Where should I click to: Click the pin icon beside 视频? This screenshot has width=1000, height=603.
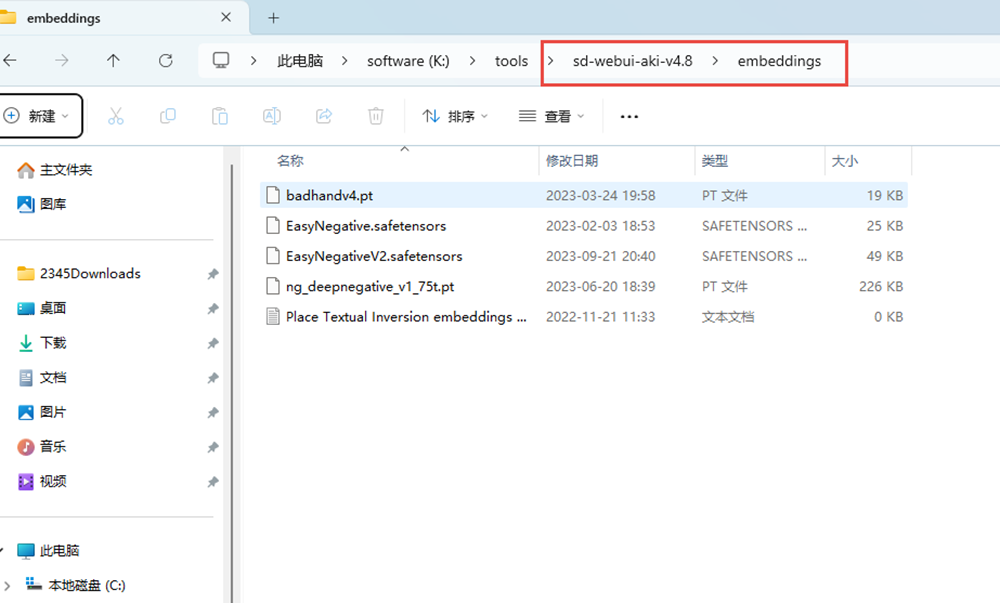coord(213,482)
